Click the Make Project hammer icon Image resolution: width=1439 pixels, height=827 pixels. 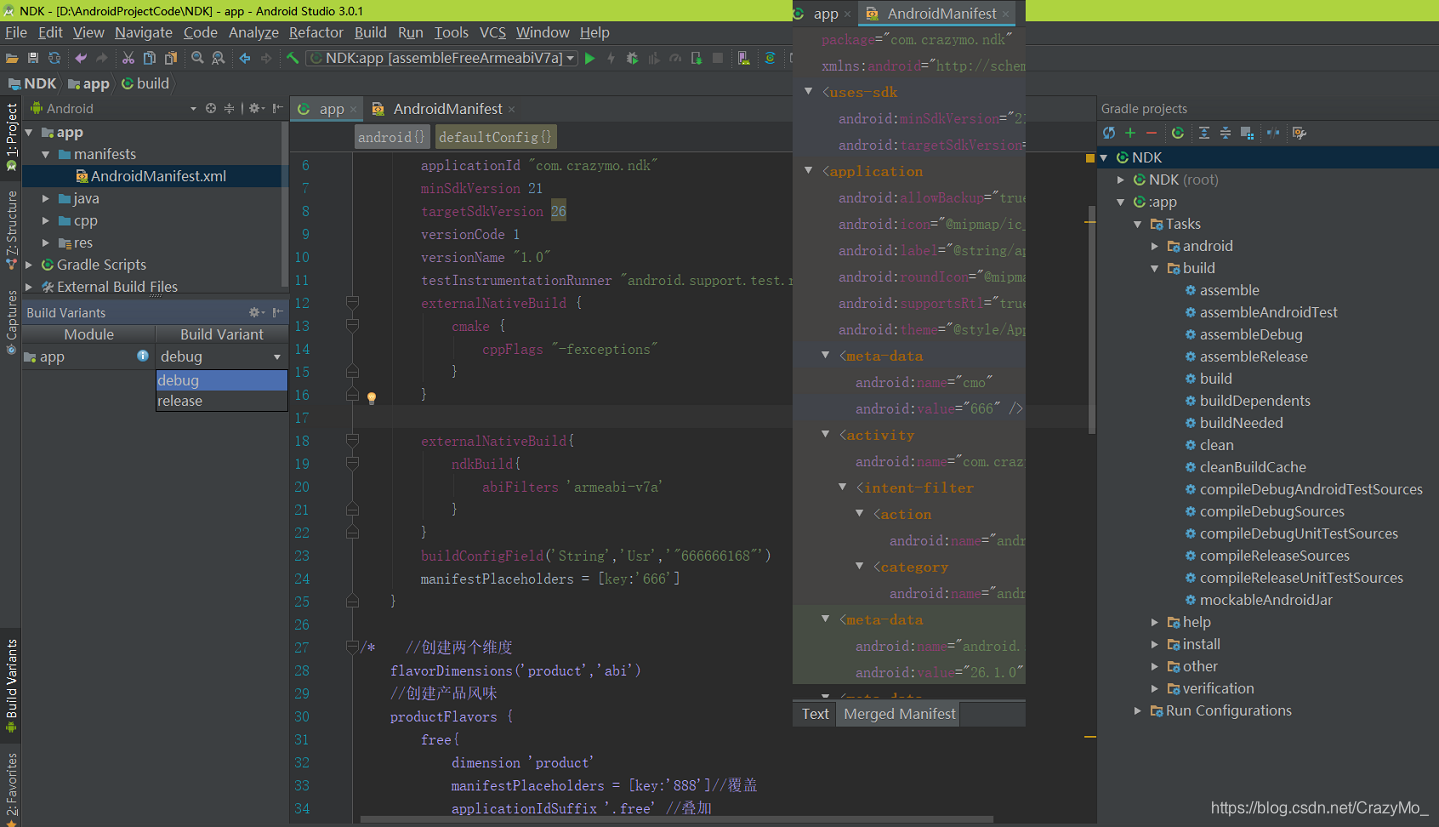292,58
